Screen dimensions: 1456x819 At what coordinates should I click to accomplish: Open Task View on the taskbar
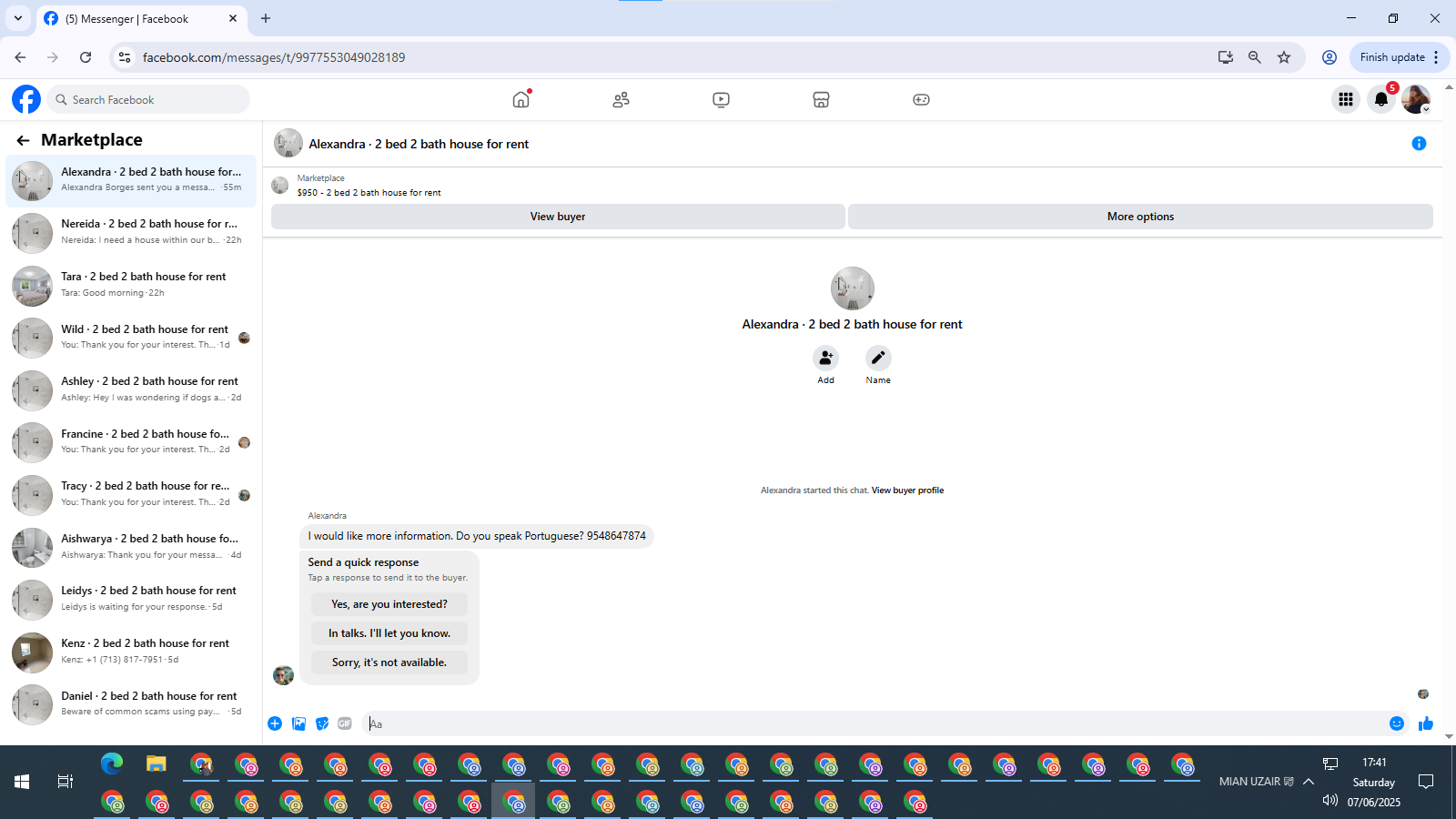tap(66, 782)
